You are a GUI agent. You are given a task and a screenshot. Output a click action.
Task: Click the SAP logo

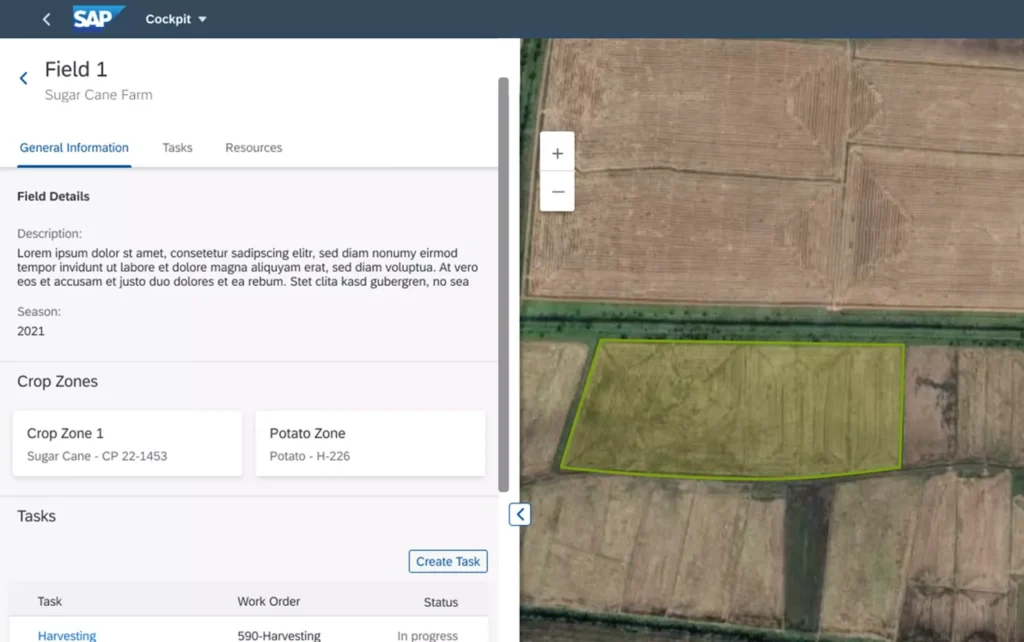[x=98, y=19]
